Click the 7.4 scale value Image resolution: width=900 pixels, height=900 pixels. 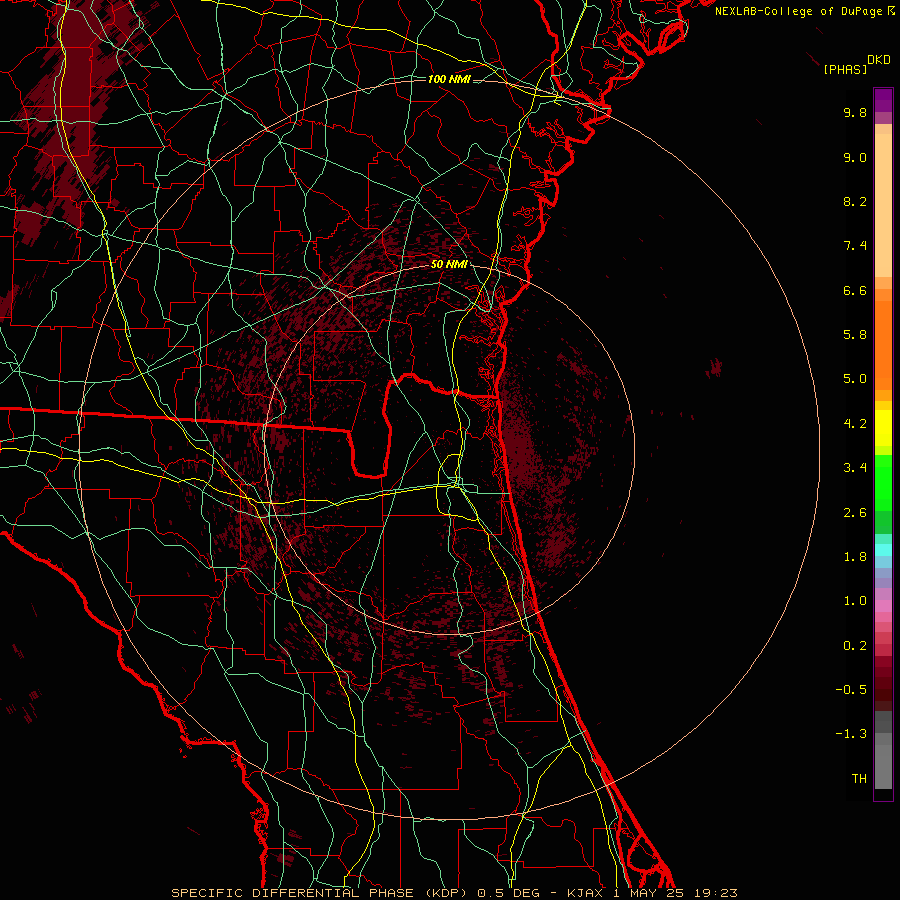855,246
